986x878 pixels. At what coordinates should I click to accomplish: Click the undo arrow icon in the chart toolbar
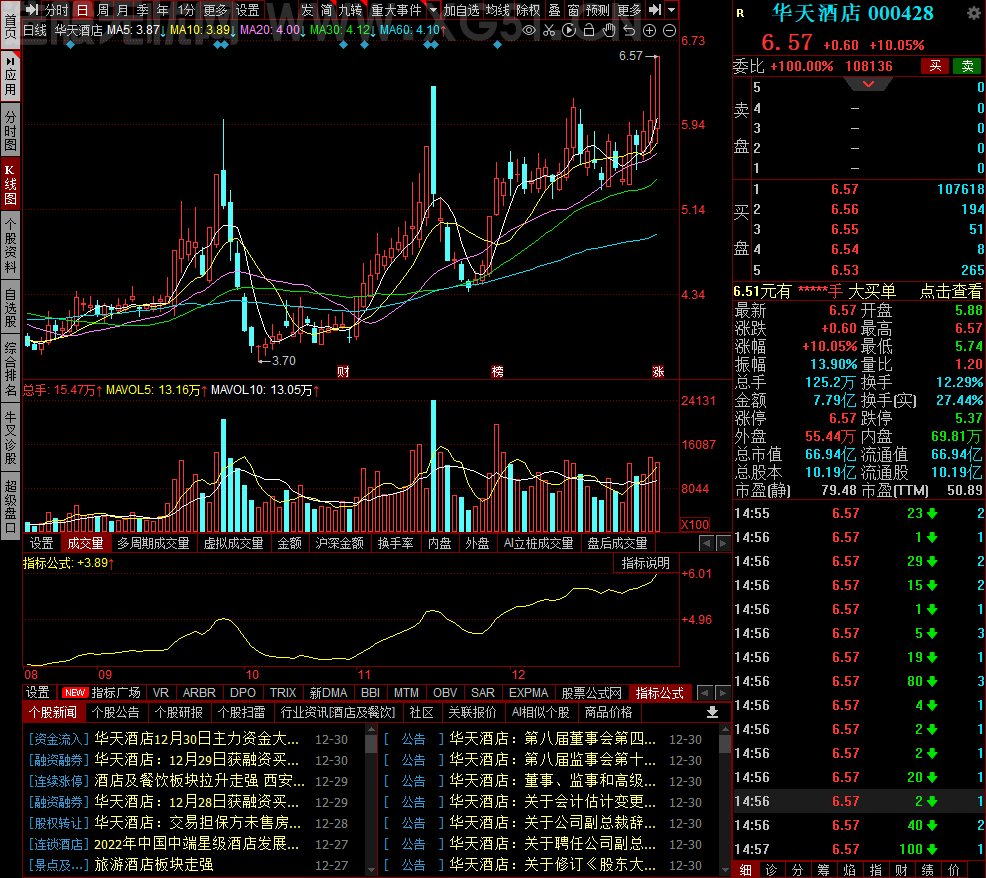point(629,30)
